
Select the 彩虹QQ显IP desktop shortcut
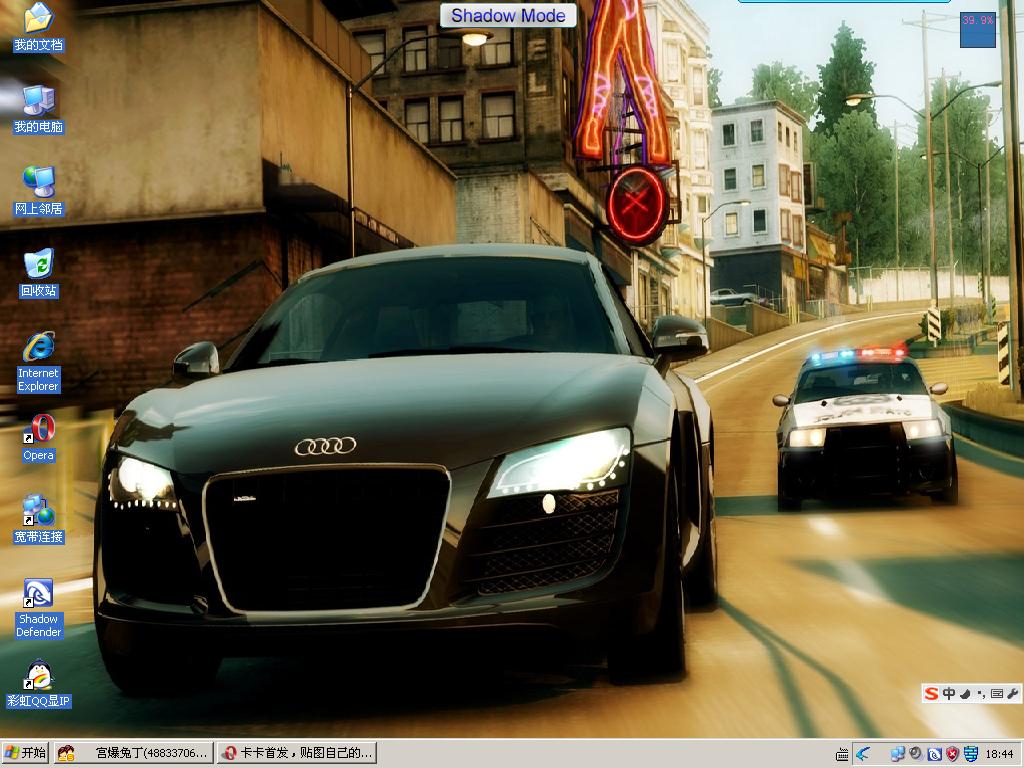pos(39,684)
